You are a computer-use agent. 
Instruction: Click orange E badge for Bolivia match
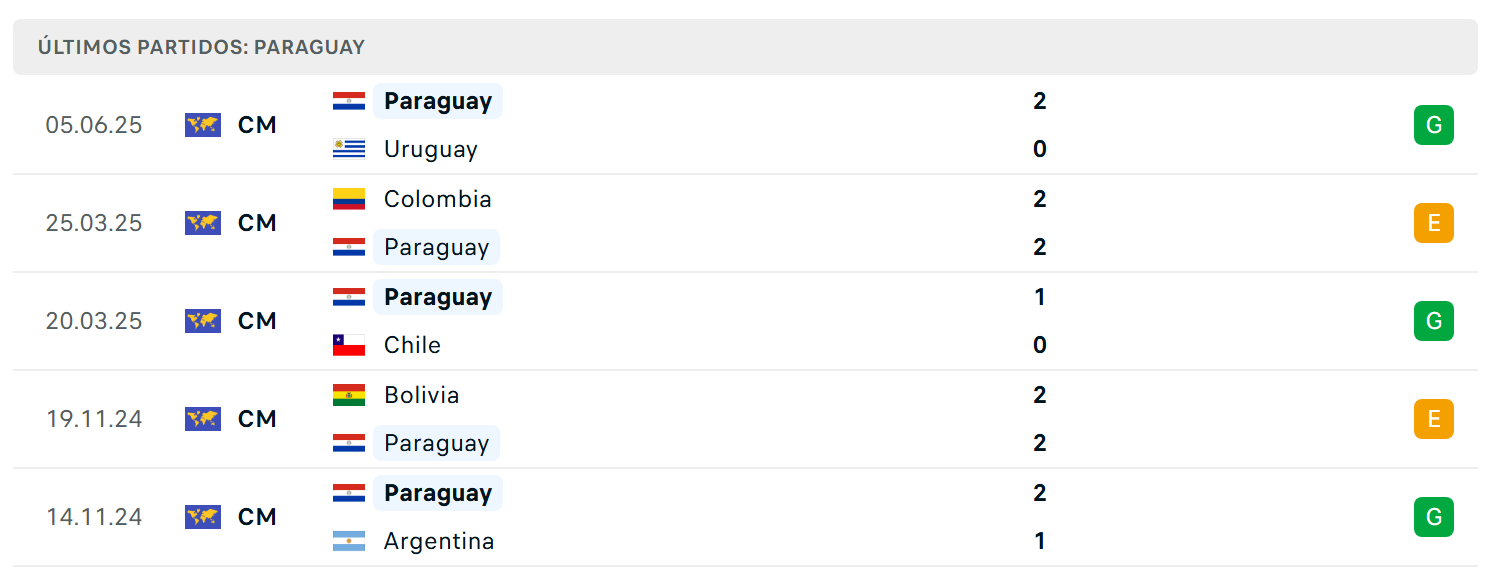tap(1433, 419)
